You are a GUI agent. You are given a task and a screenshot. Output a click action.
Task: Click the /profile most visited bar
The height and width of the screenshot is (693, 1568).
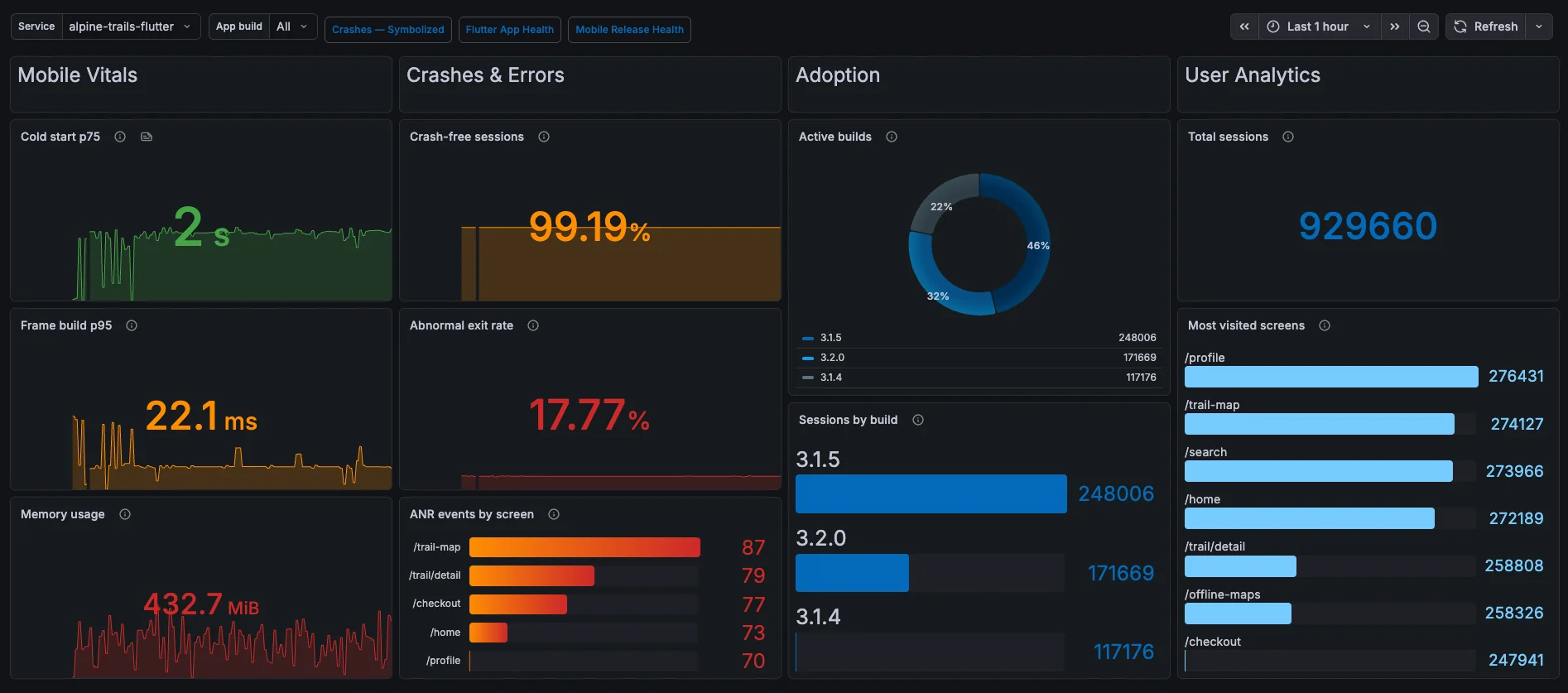pyautogui.click(x=1331, y=377)
